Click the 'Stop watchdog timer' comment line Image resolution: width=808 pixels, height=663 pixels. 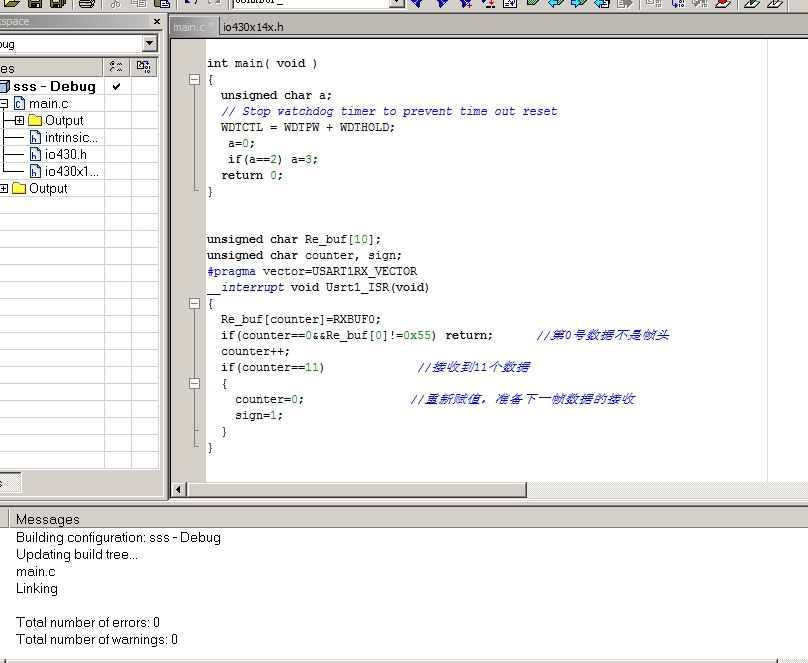point(389,111)
